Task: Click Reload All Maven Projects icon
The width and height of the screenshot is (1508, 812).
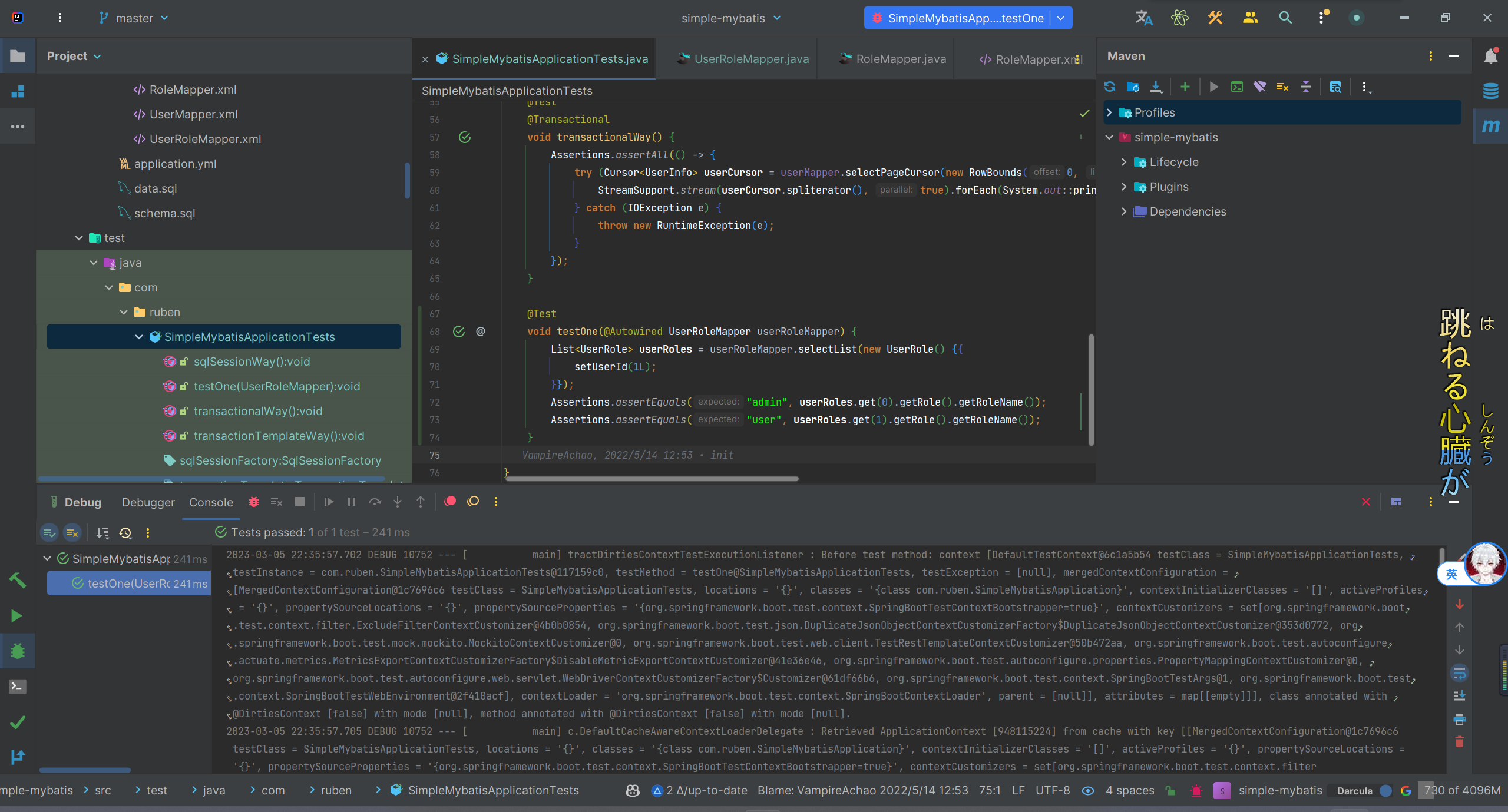Action: 1110,87
